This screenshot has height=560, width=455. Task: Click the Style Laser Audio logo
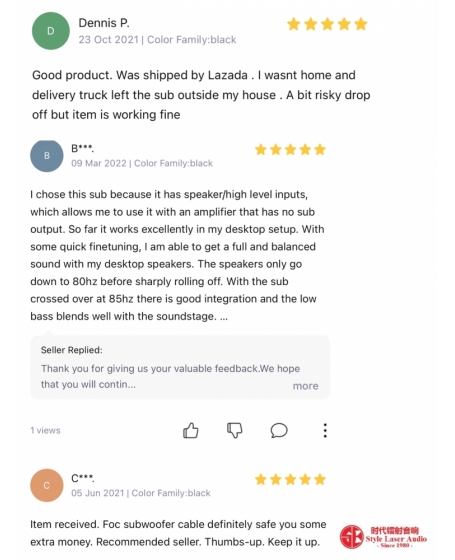(x=383, y=536)
